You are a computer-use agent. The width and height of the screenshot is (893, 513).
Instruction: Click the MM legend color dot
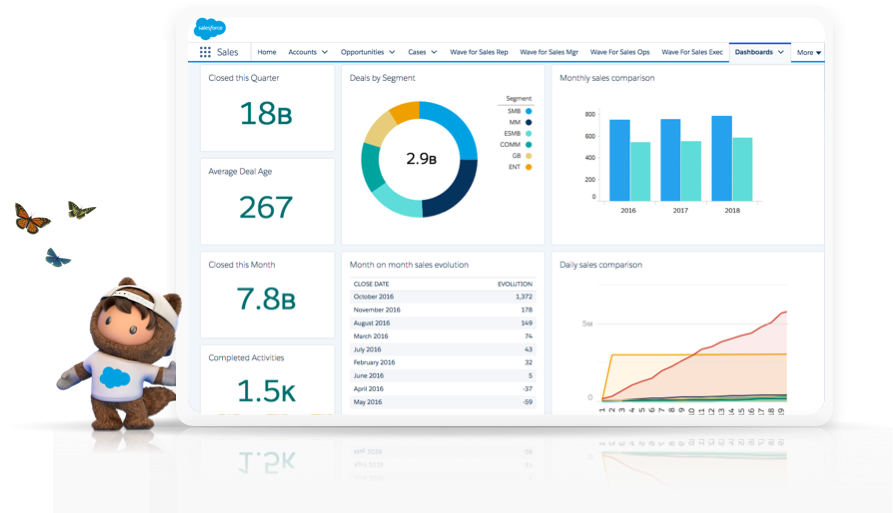pos(529,122)
